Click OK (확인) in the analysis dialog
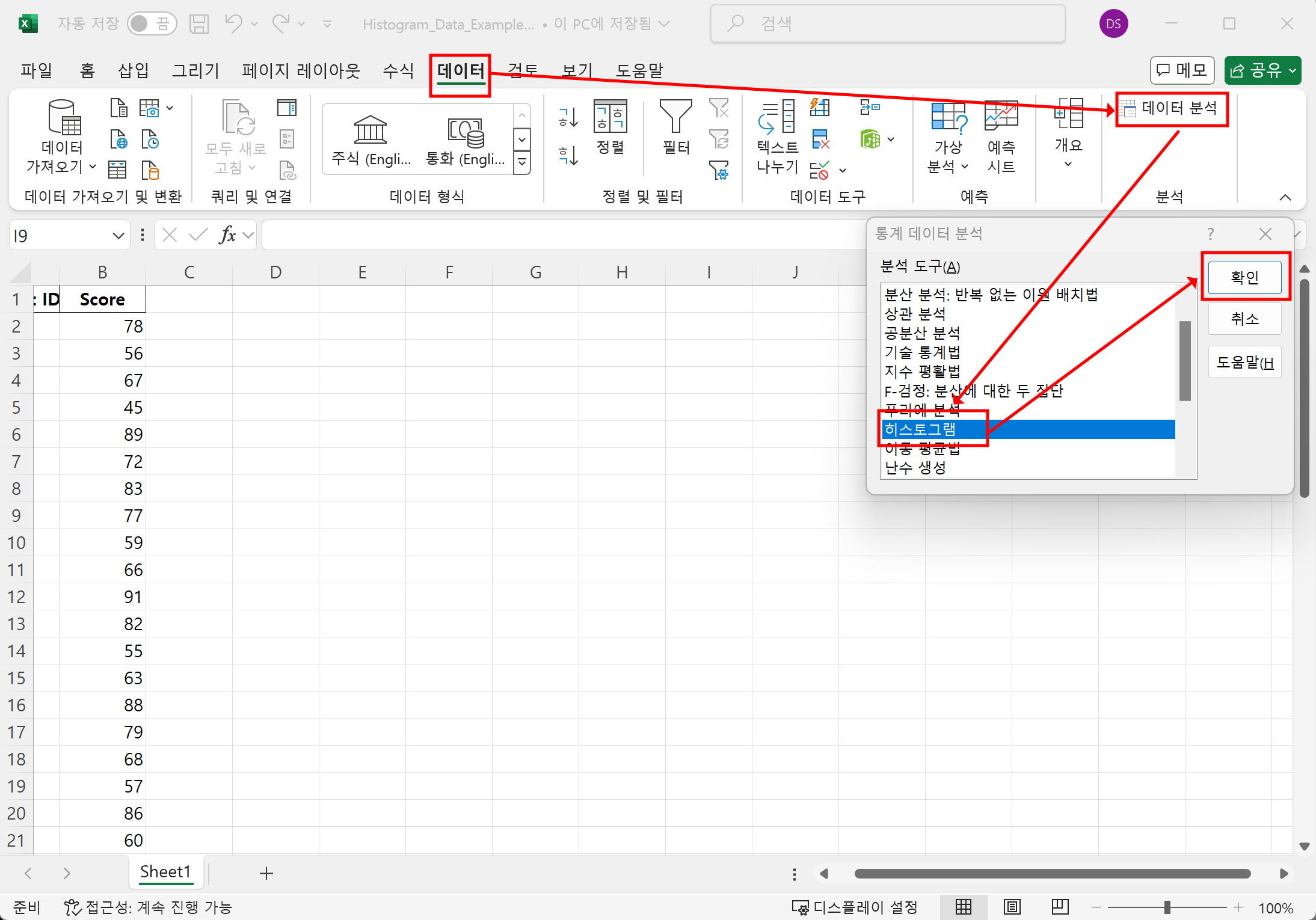Viewport: 1316px width, 920px height. (1244, 277)
